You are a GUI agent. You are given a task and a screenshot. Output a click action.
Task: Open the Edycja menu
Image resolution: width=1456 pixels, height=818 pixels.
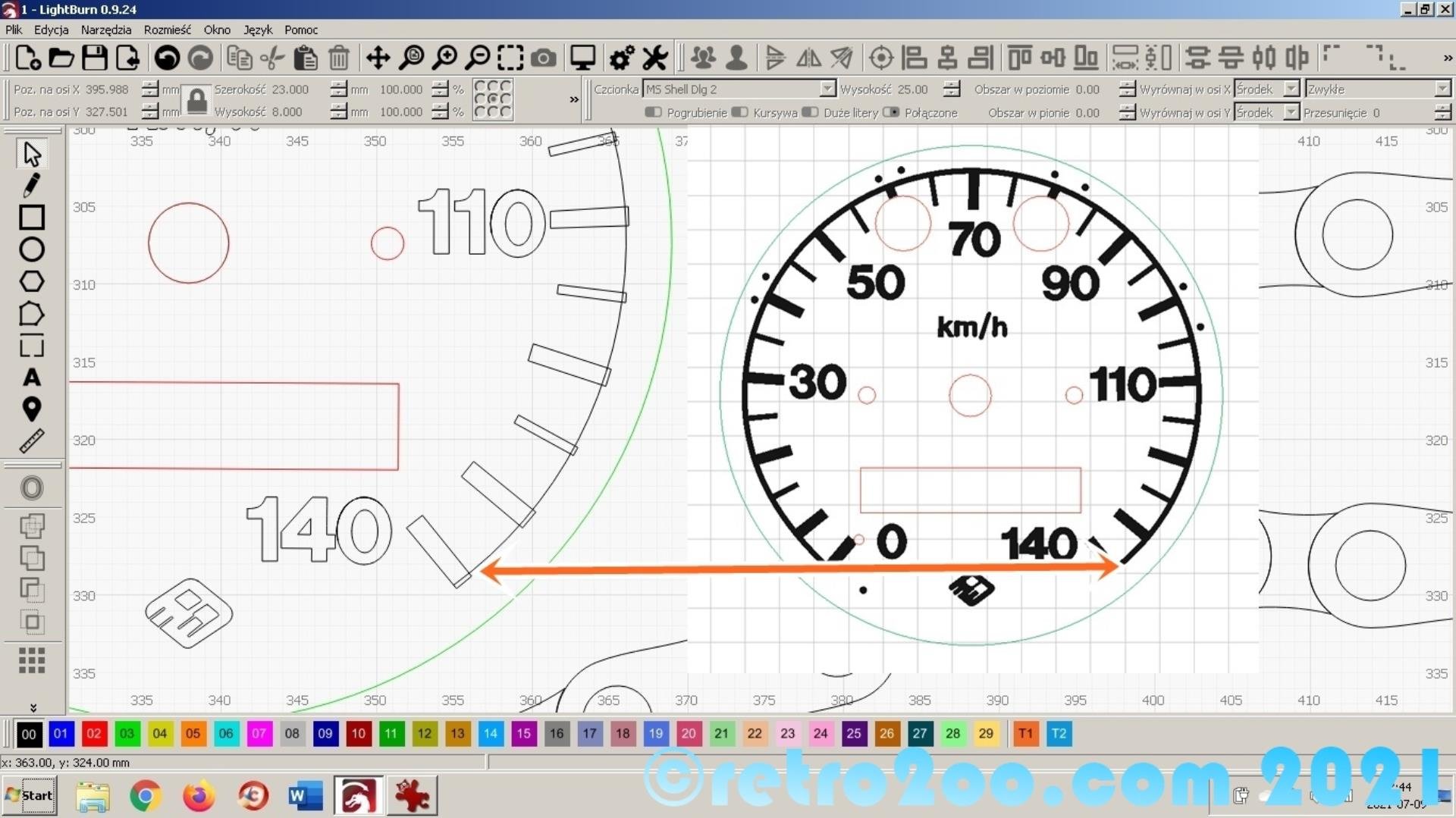[x=51, y=30]
